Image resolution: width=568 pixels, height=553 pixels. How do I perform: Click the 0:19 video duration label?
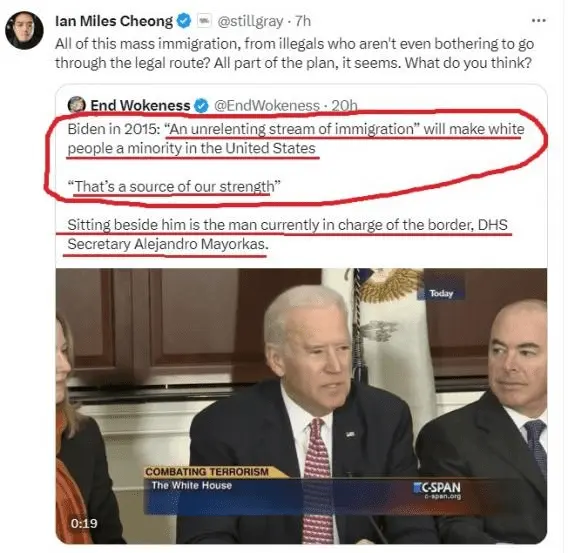click(x=84, y=523)
